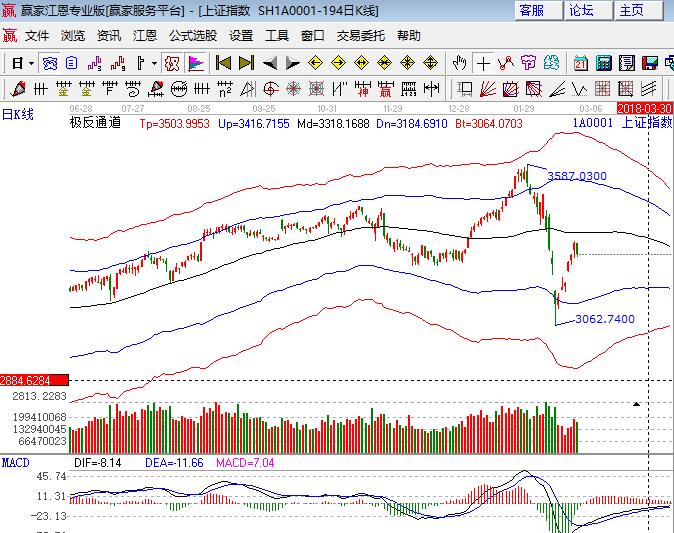Open the 交易委托 menu
Image resolution: width=674 pixels, height=533 pixels.
pos(362,35)
